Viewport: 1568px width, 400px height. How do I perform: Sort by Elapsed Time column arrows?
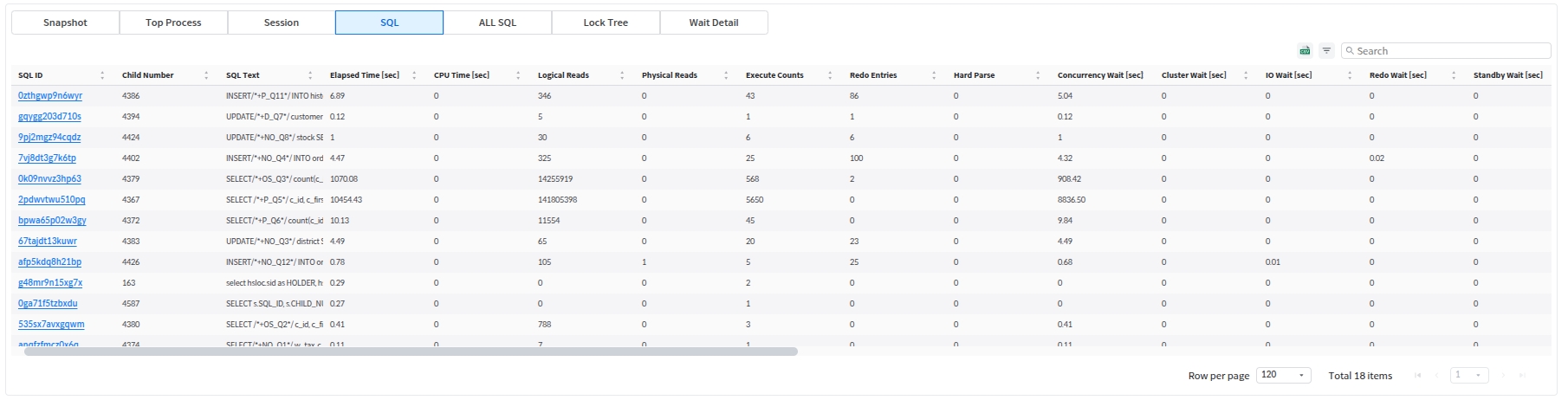(x=414, y=75)
